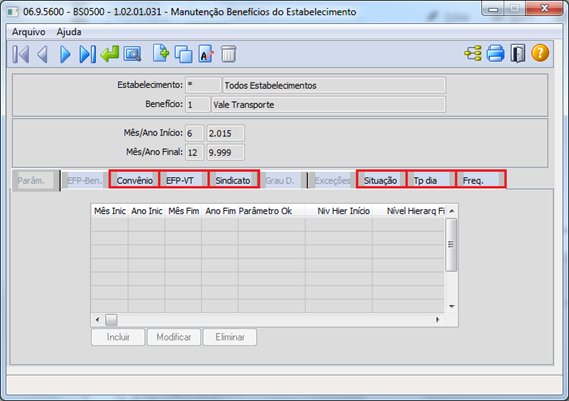Click the Nível Hierarq Fi column header
The image size is (569, 401).
(409, 211)
